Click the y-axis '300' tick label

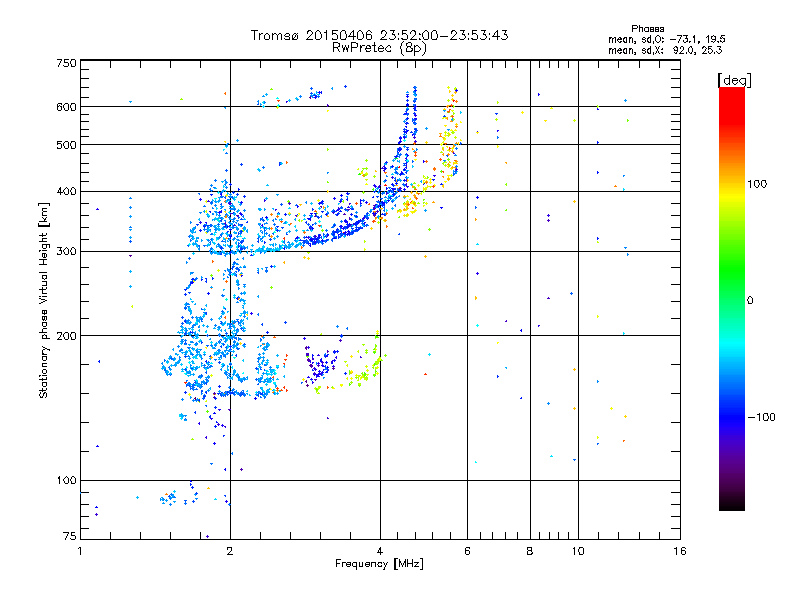67,252
